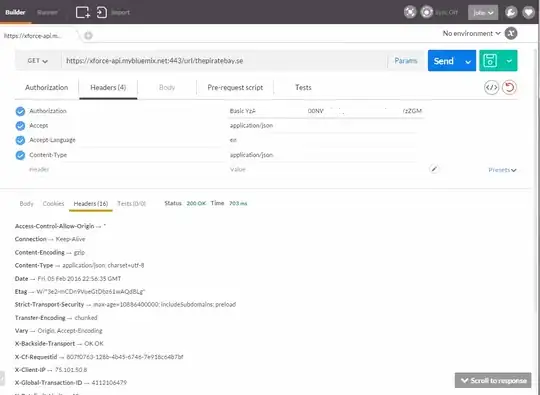
Task: Click the Sync Off status icon
Action: point(426,12)
